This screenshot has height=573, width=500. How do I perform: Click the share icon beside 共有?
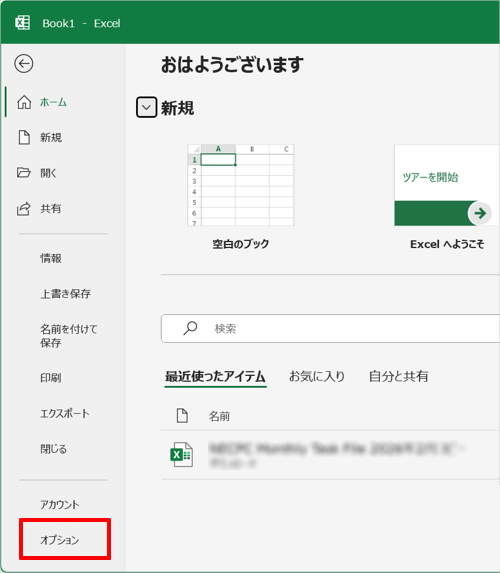(x=24, y=208)
